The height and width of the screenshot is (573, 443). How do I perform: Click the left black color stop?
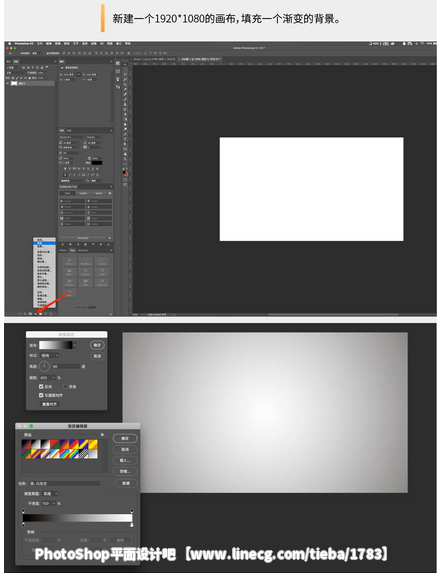coord(23,525)
